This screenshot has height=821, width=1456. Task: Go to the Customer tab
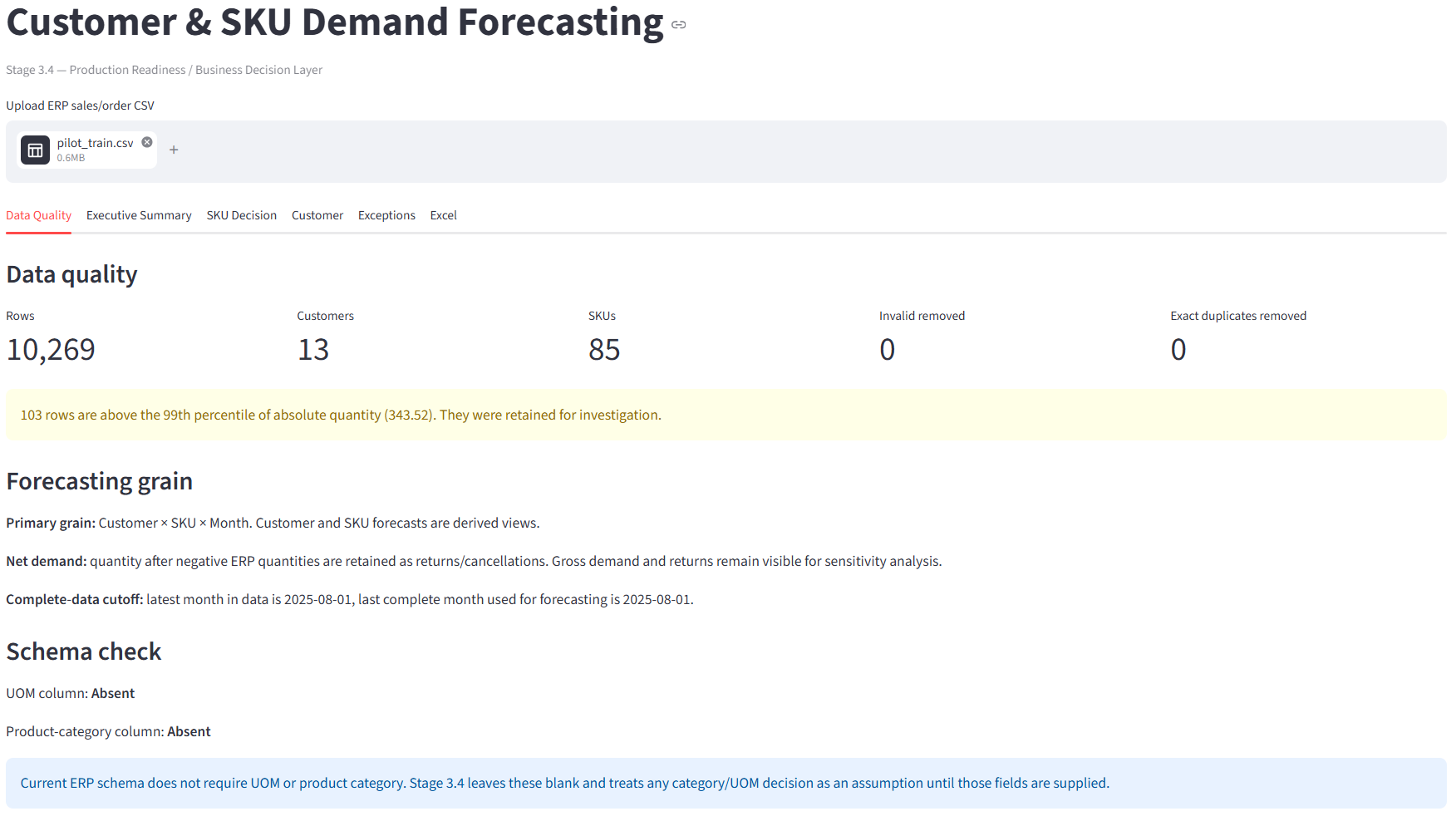pos(317,215)
